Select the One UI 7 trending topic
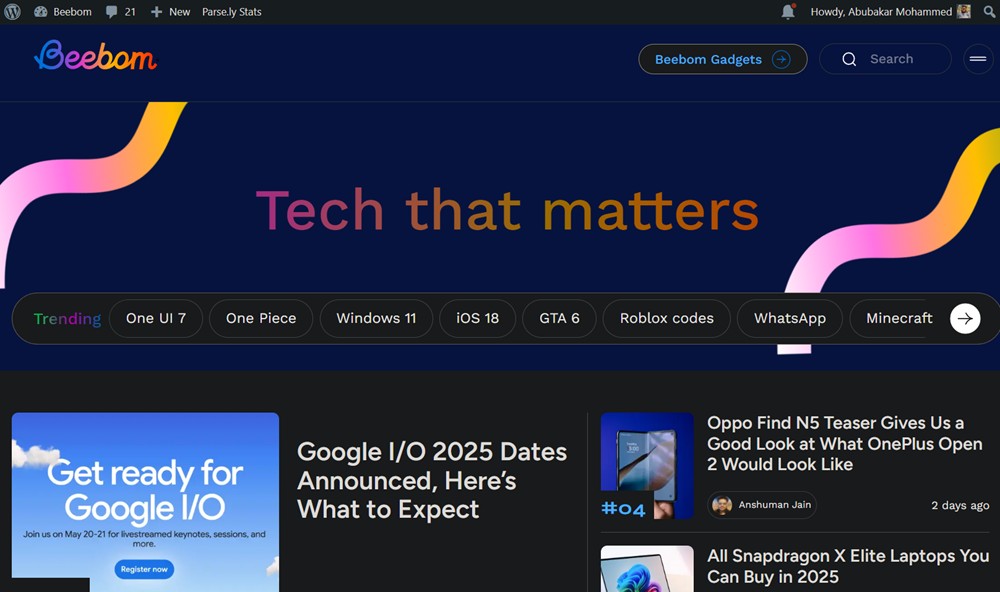This screenshot has height=592, width=1000. tap(156, 318)
